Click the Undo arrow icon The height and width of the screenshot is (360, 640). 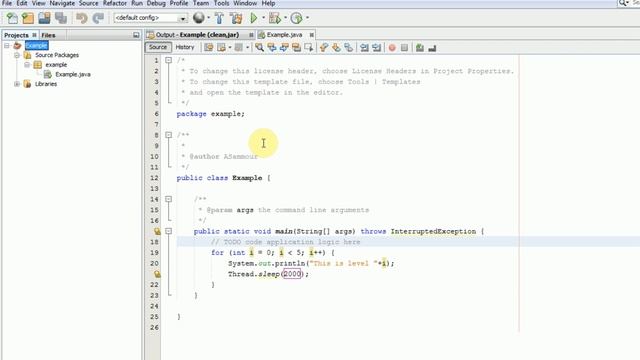click(82, 18)
